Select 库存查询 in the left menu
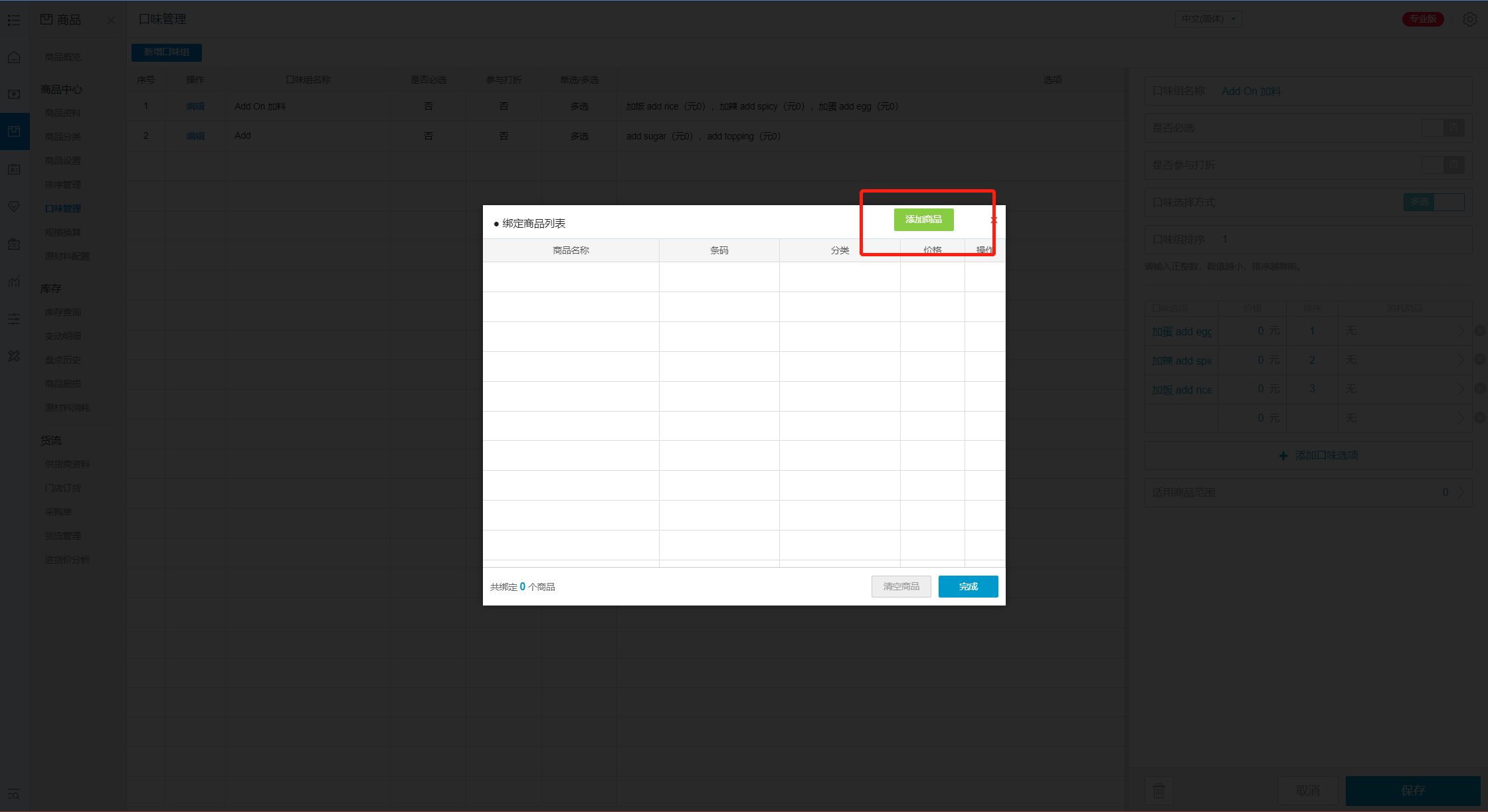The height and width of the screenshot is (812, 1488). pyautogui.click(x=63, y=312)
